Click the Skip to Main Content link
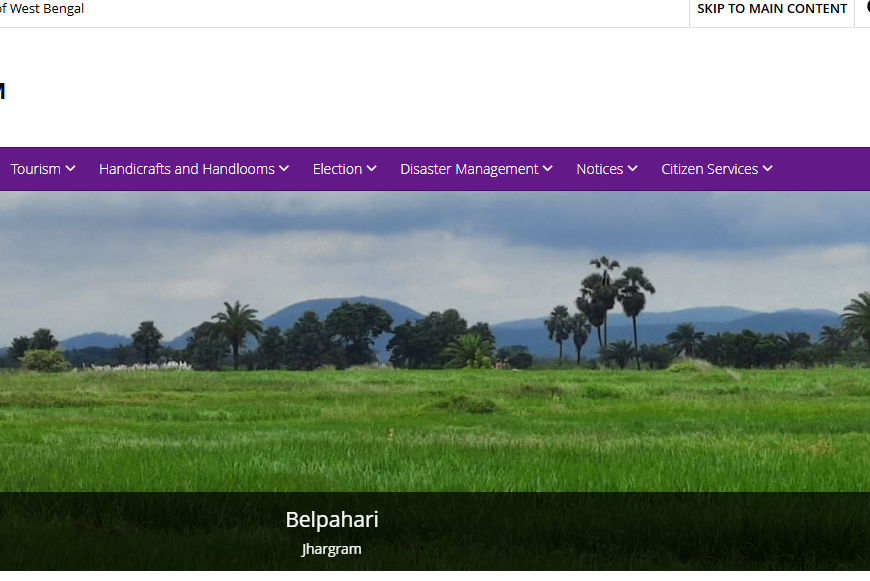870x581 pixels. pos(771,9)
